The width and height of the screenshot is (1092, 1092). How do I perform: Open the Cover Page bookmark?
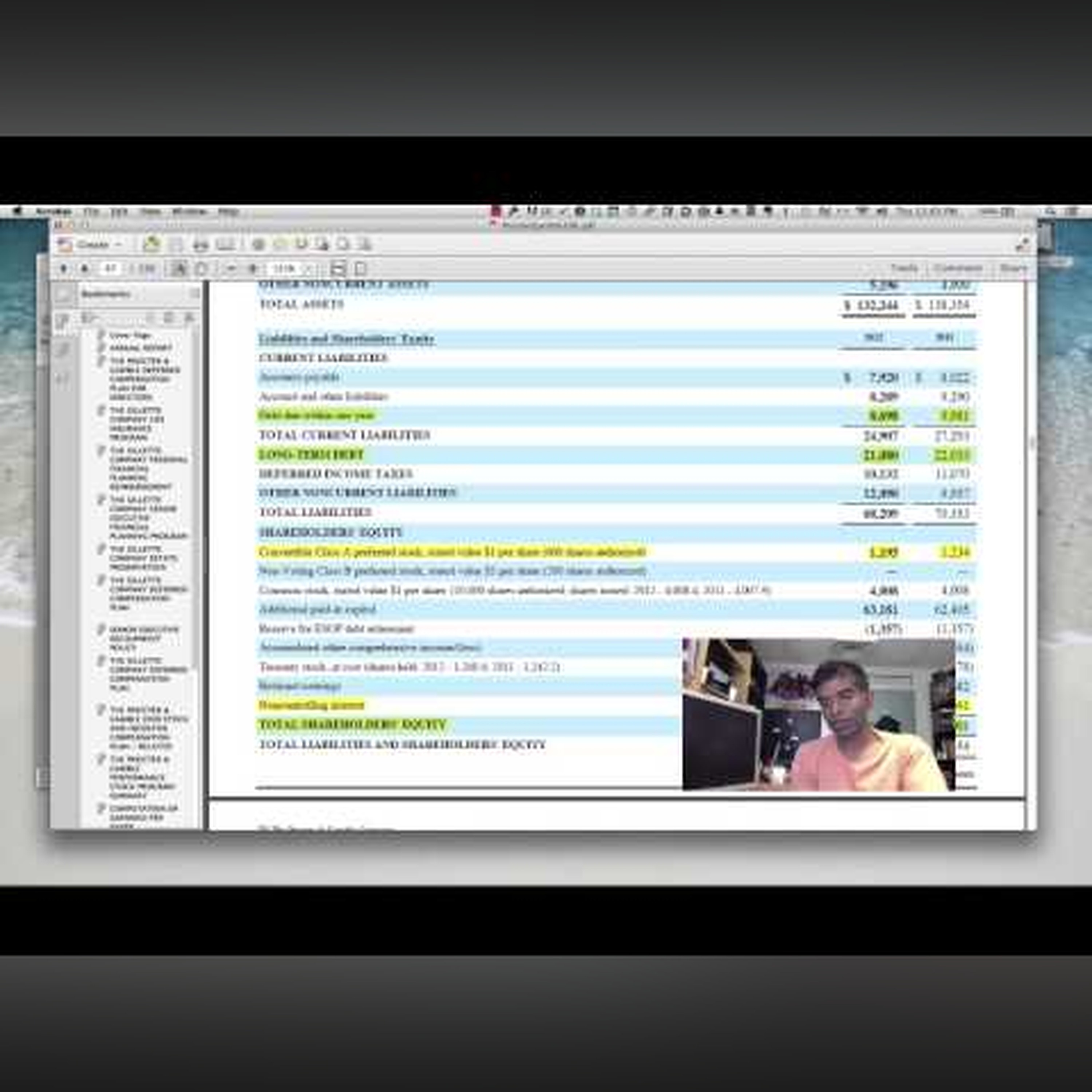pos(130,336)
